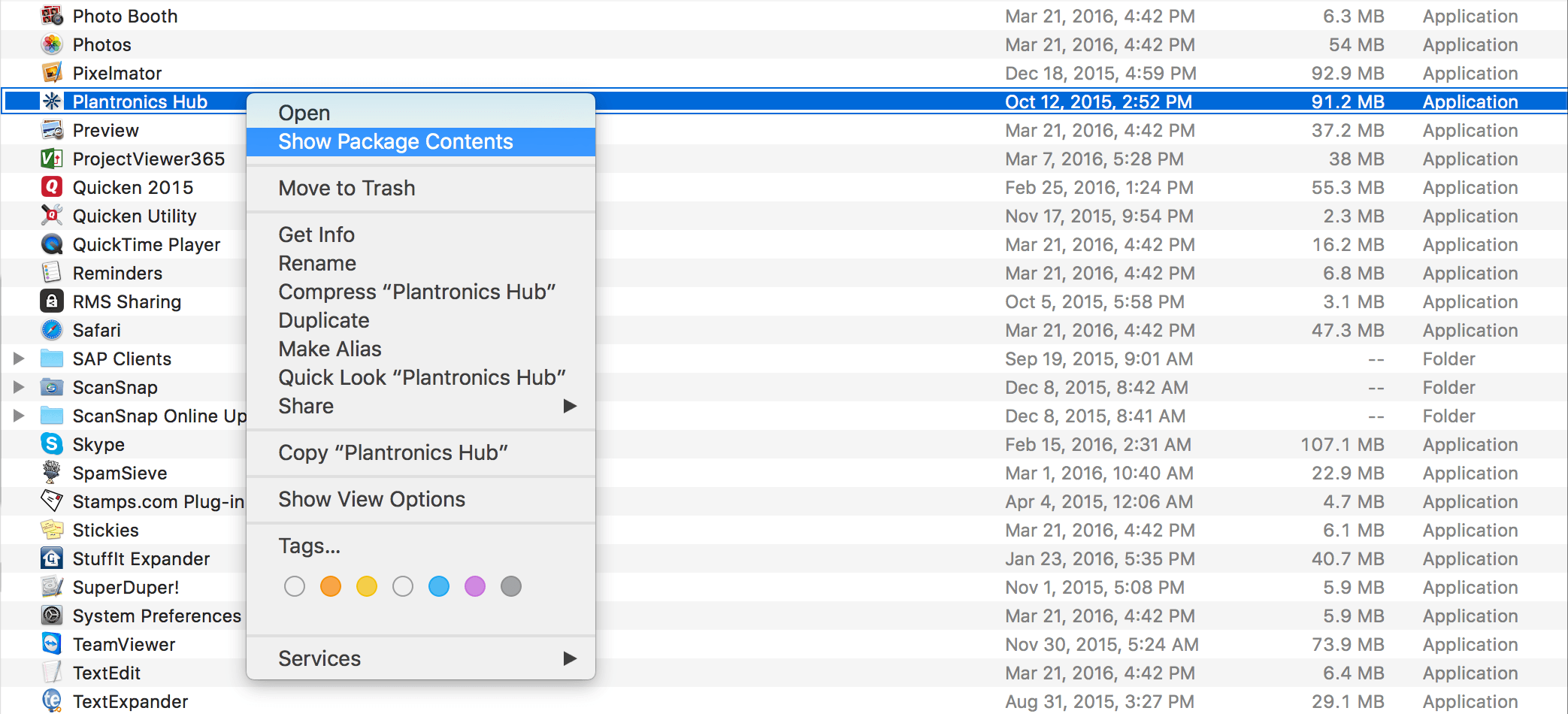Click the Preview app icon
The image size is (1568, 714).
pyautogui.click(x=52, y=130)
